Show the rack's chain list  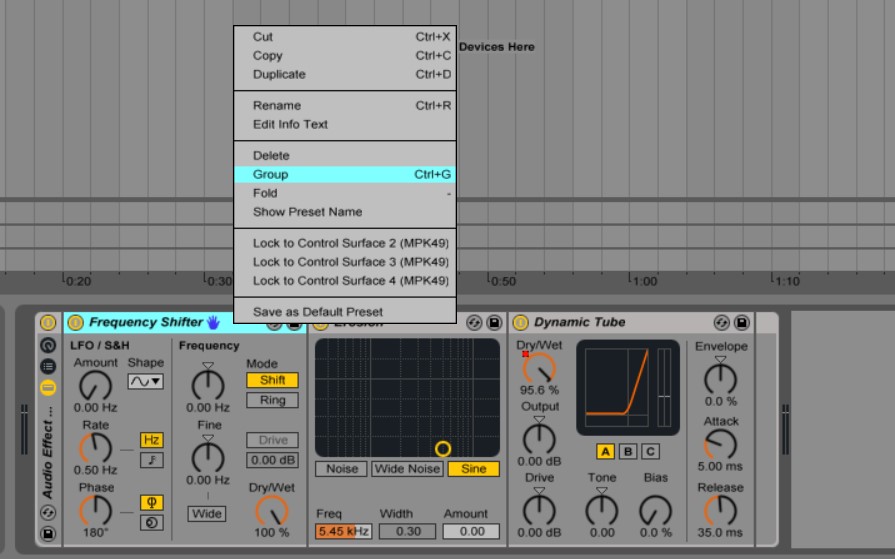tap(48, 366)
